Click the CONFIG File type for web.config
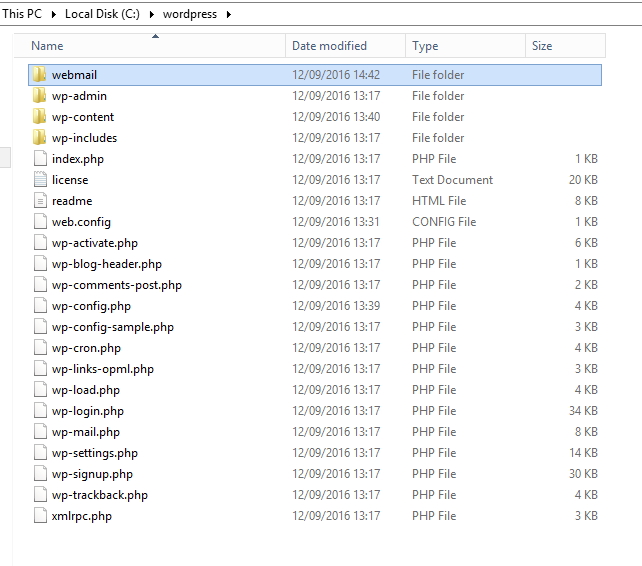642x566 pixels. pos(444,222)
